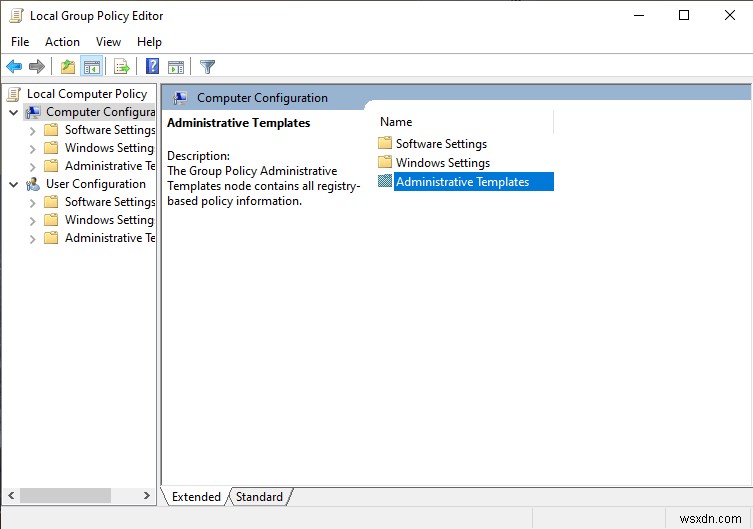Click the Back arrow toolbar icon
The height and width of the screenshot is (529, 753).
point(14,66)
